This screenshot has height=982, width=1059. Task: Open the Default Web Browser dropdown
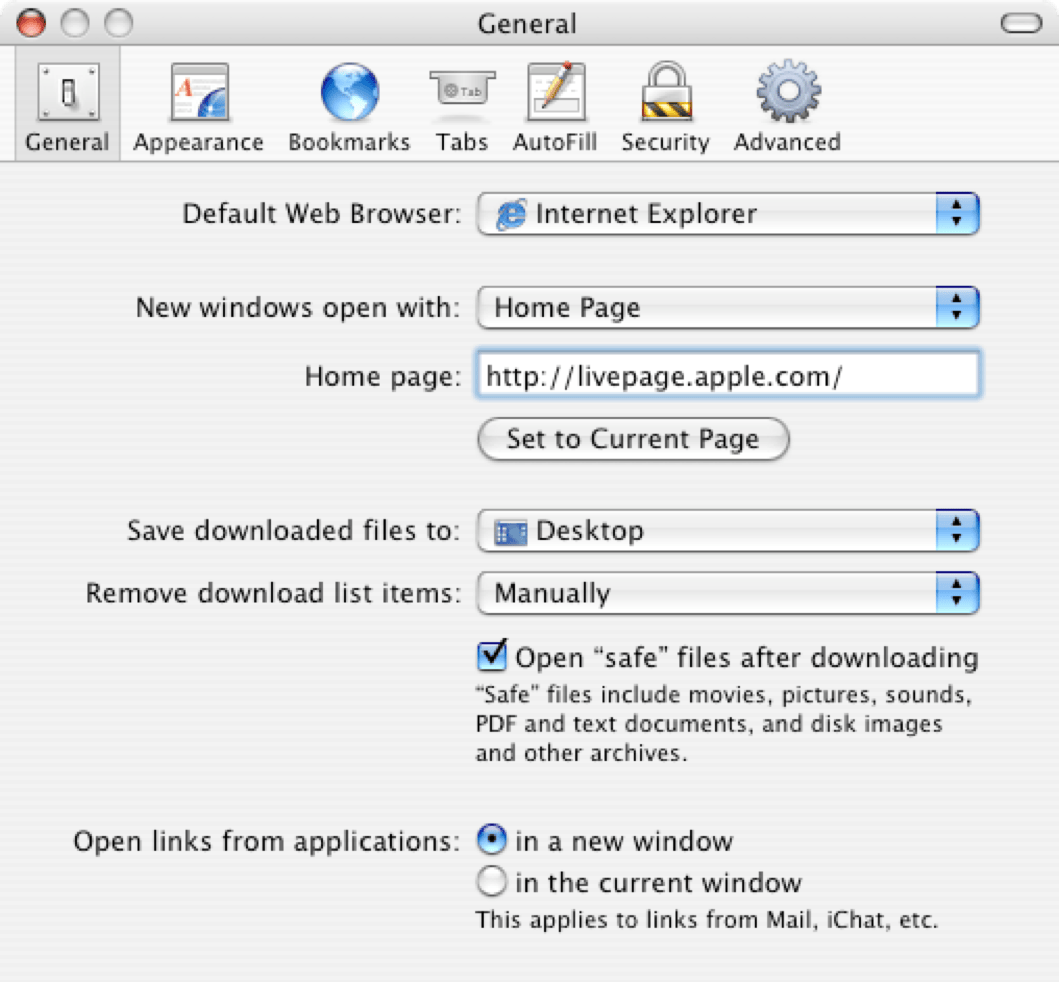(x=728, y=214)
